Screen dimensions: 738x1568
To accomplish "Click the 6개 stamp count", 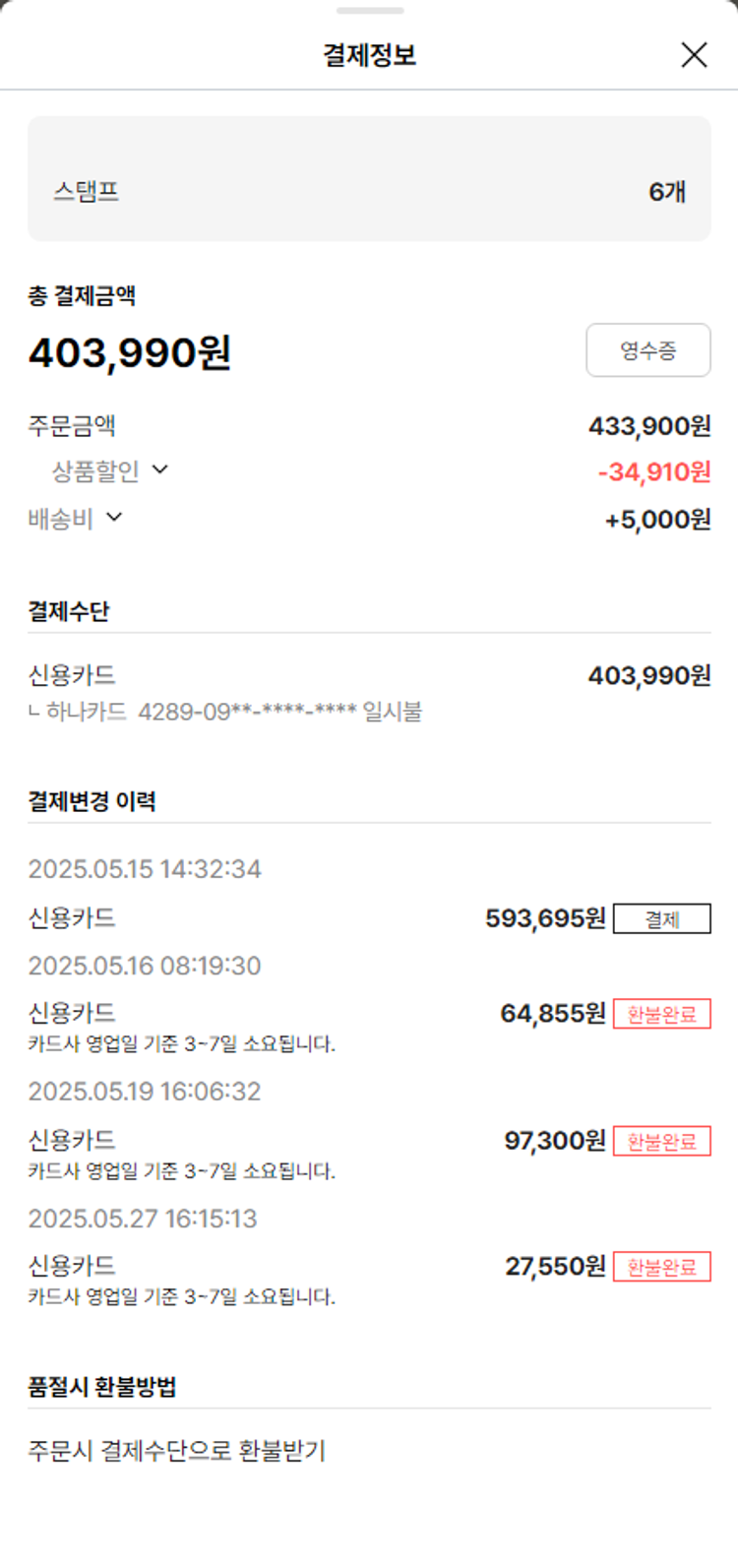I will tap(666, 192).
